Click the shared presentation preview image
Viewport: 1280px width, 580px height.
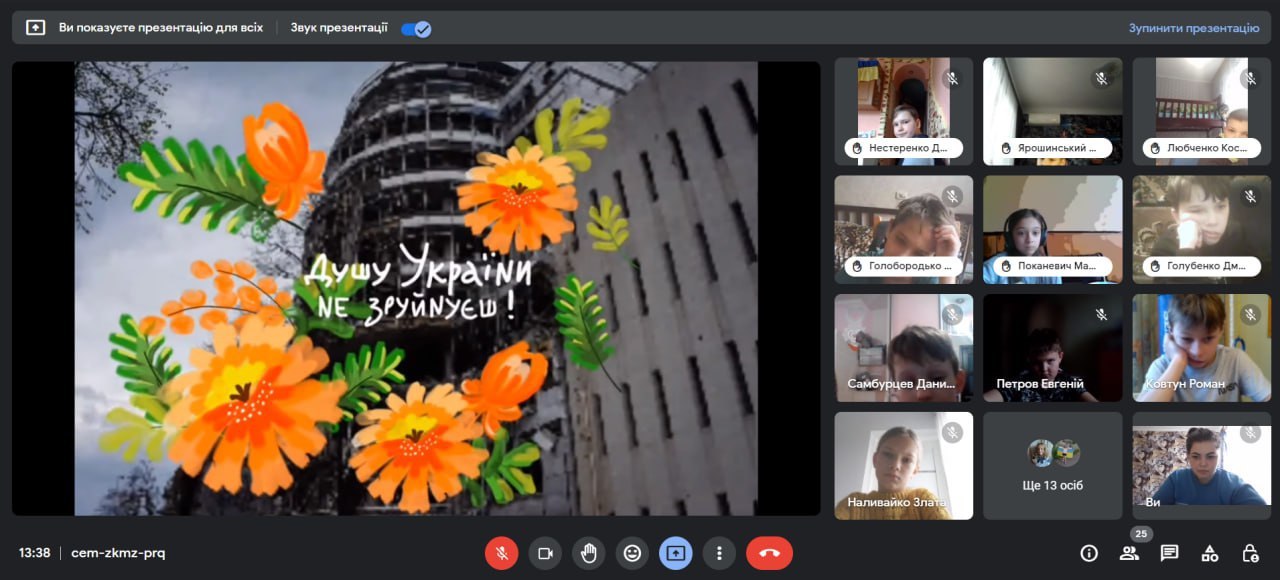click(416, 288)
